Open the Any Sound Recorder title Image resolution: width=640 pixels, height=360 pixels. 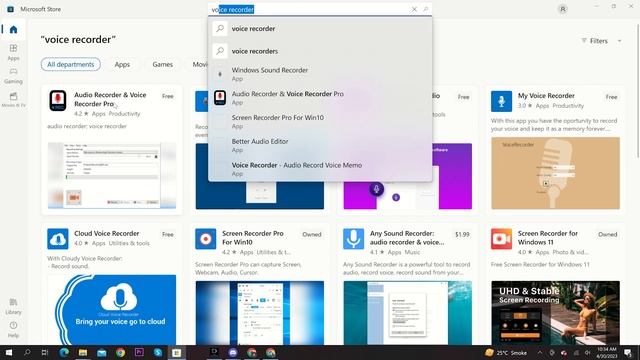(x=407, y=238)
